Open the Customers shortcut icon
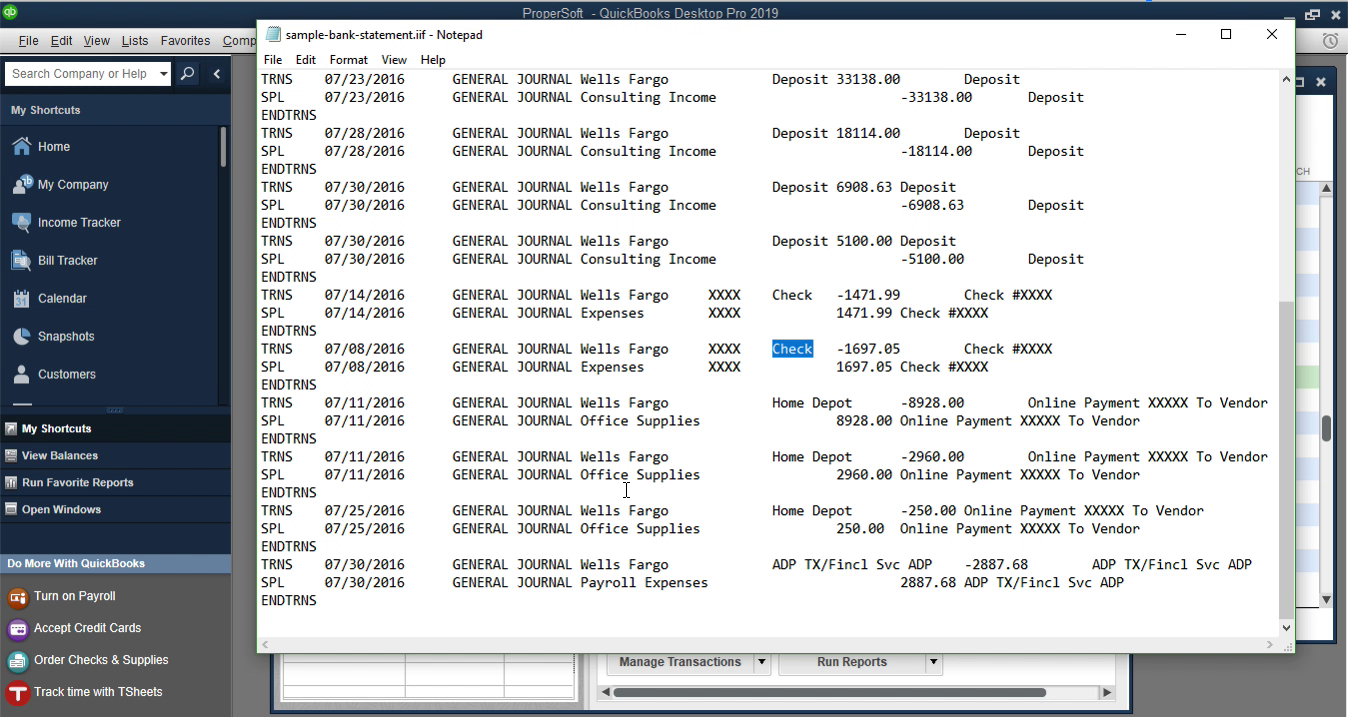This screenshot has width=1348, height=717. pos(21,374)
